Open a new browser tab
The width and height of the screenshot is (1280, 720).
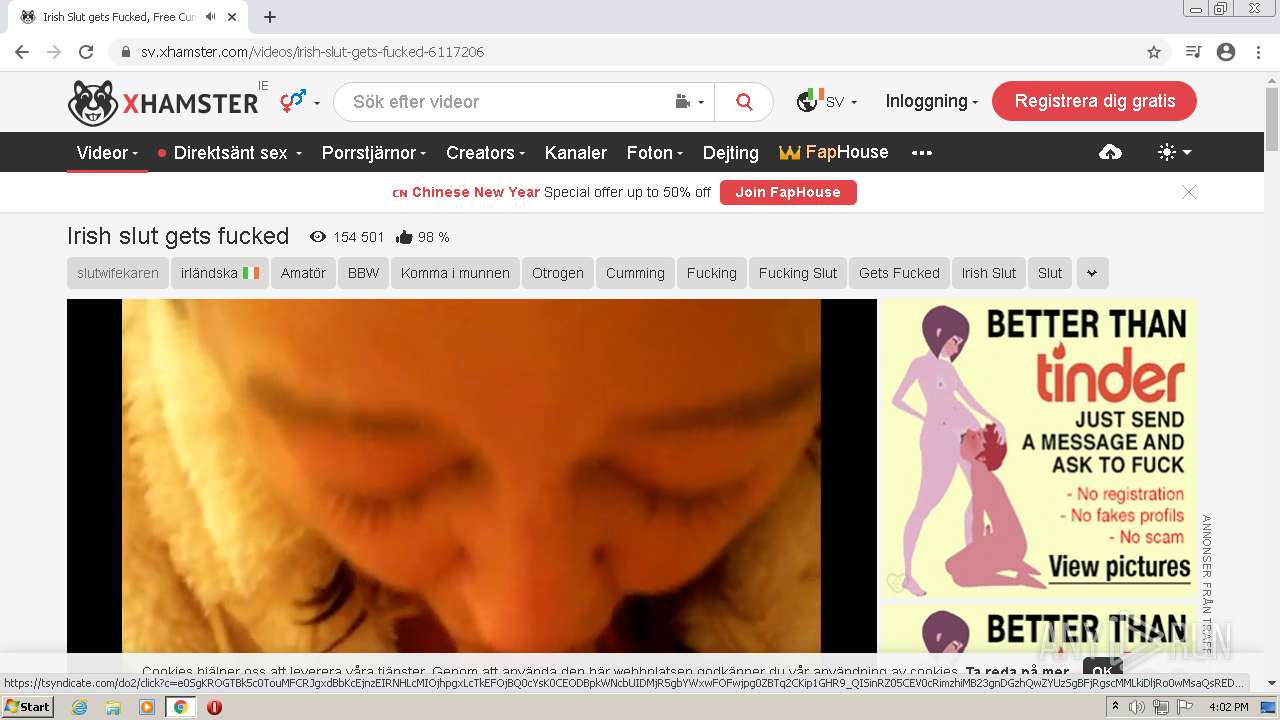(x=270, y=17)
